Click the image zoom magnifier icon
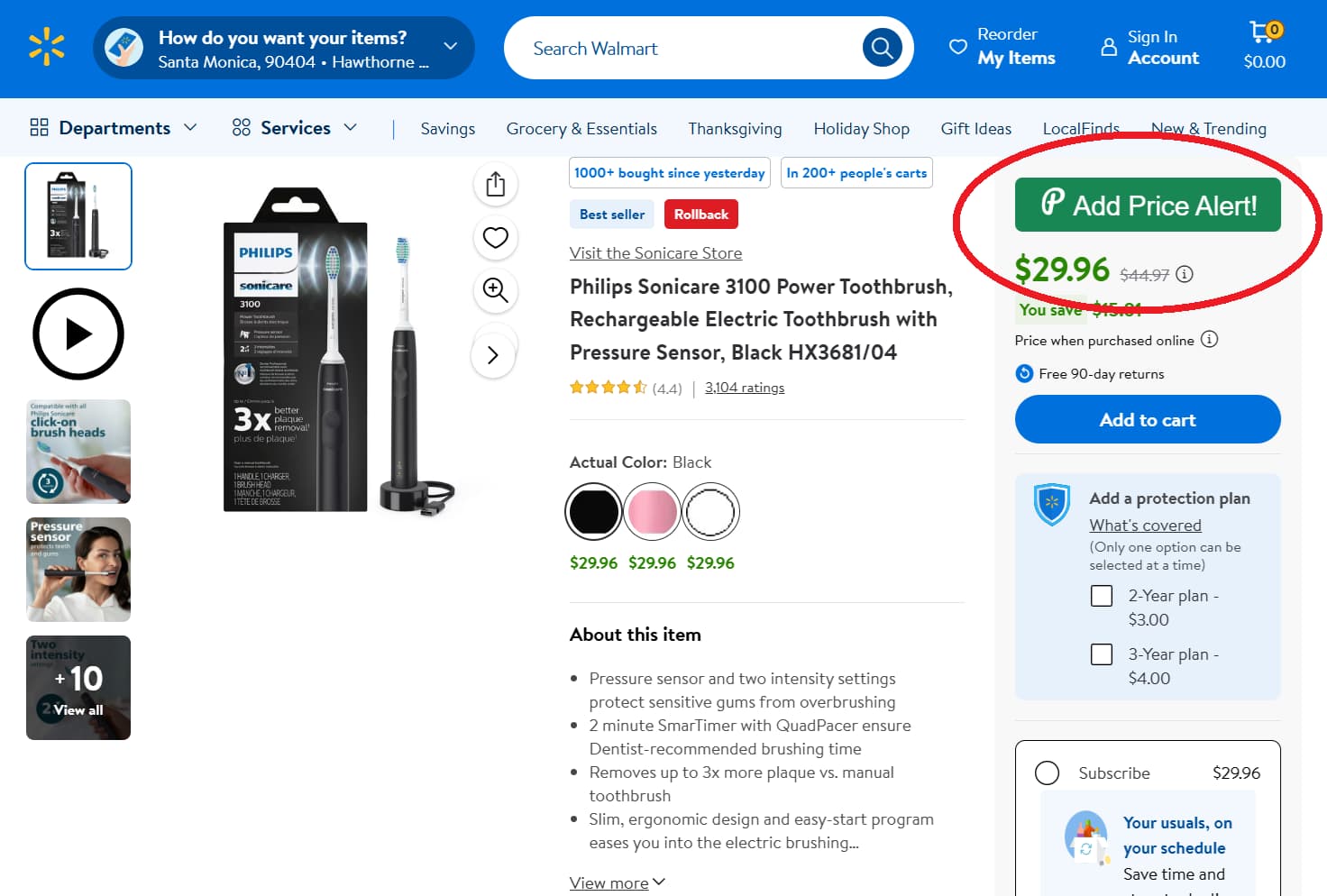 tap(494, 291)
